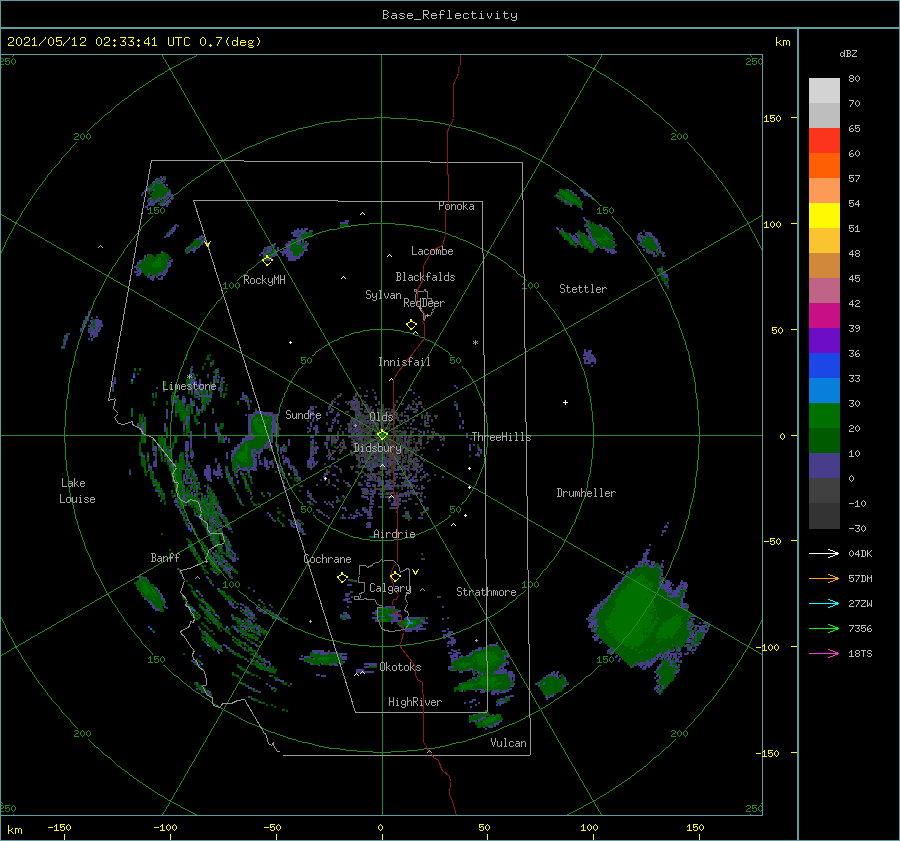Click the HighRiver label
Image resolution: width=900 pixels, height=841 pixels.
click(415, 702)
